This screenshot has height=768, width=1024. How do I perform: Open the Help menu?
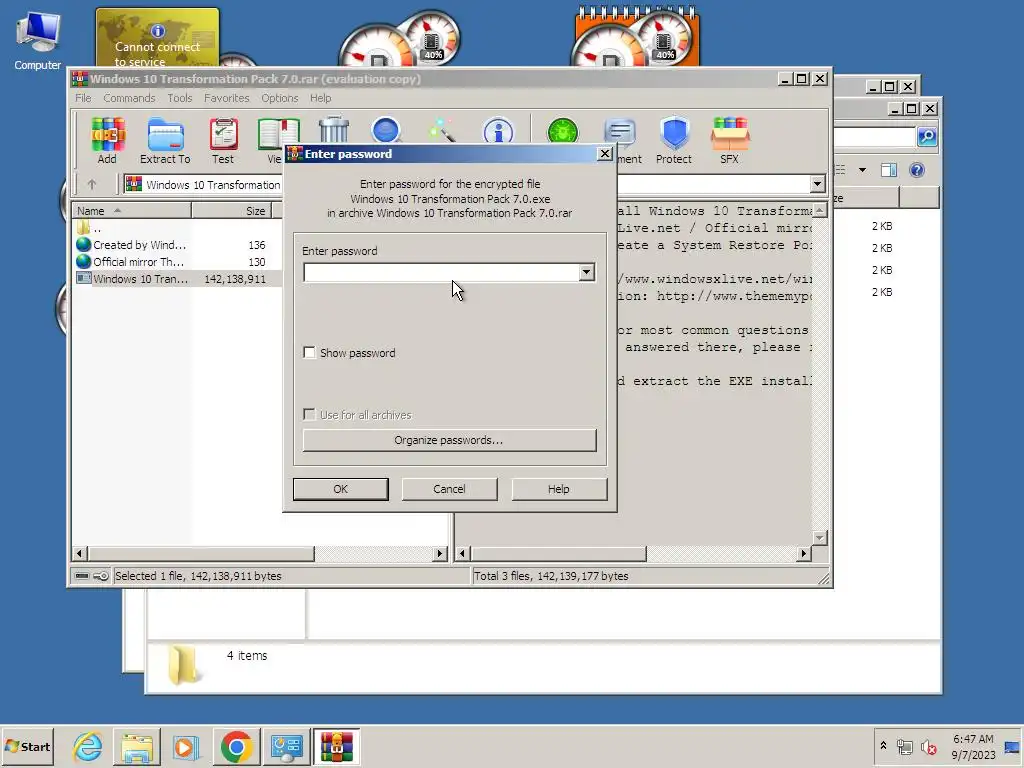click(321, 98)
